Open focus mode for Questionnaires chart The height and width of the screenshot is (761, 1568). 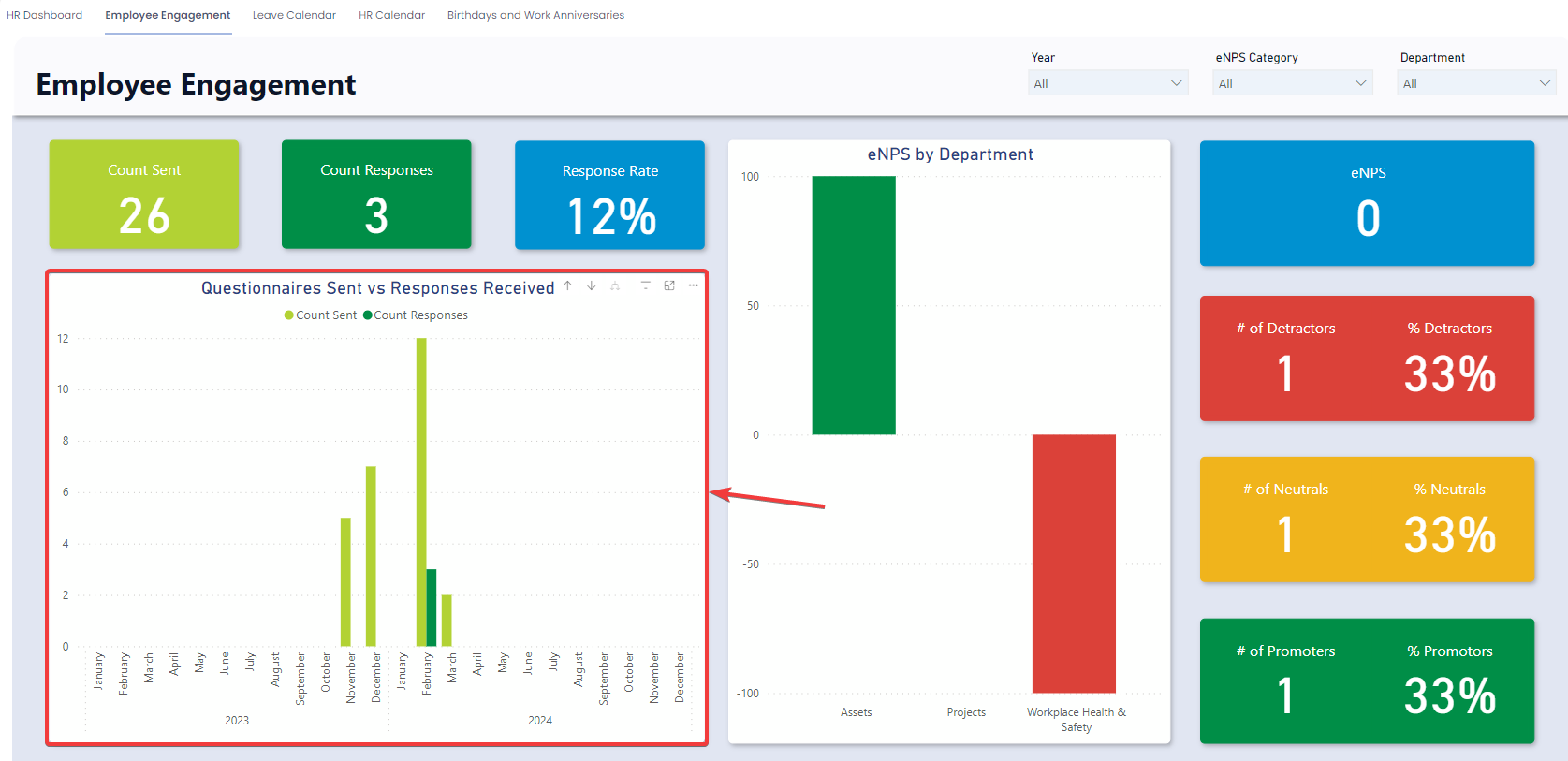tap(669, 285)
